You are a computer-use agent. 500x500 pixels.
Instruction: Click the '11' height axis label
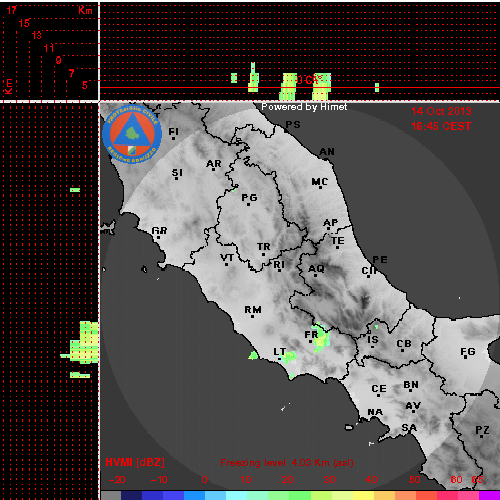(49, 48)
